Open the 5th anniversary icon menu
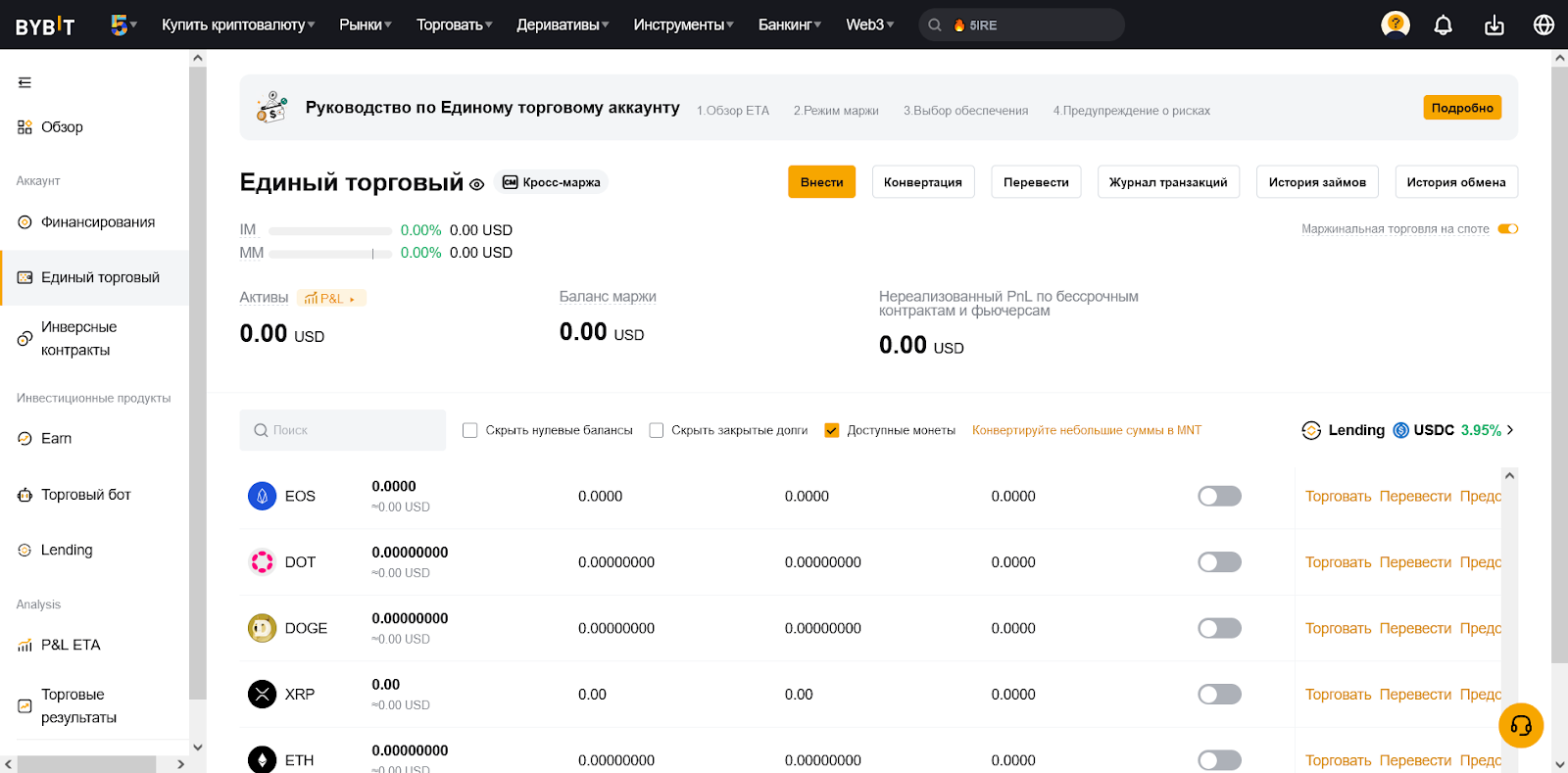 [122, 24]
